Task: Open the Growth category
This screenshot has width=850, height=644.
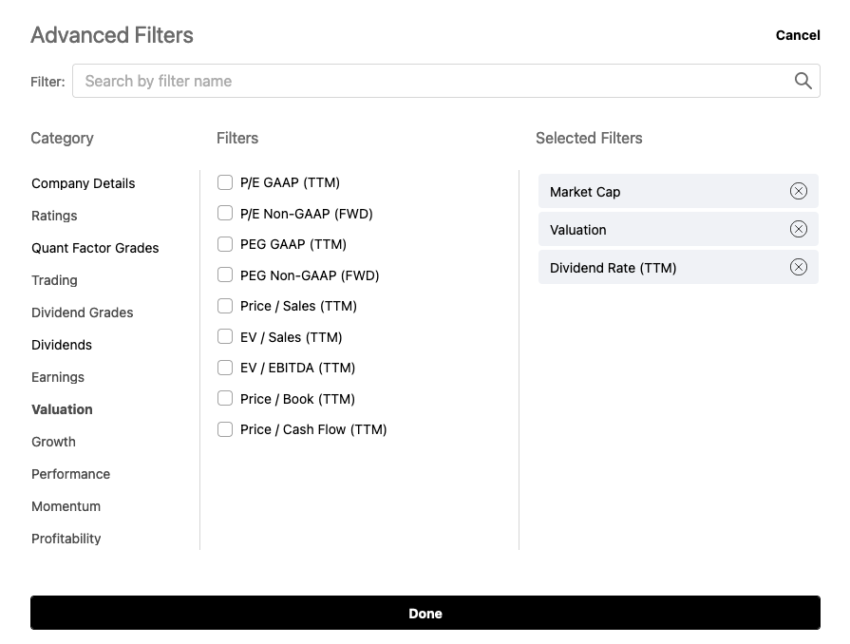Action: coord(53,442)
